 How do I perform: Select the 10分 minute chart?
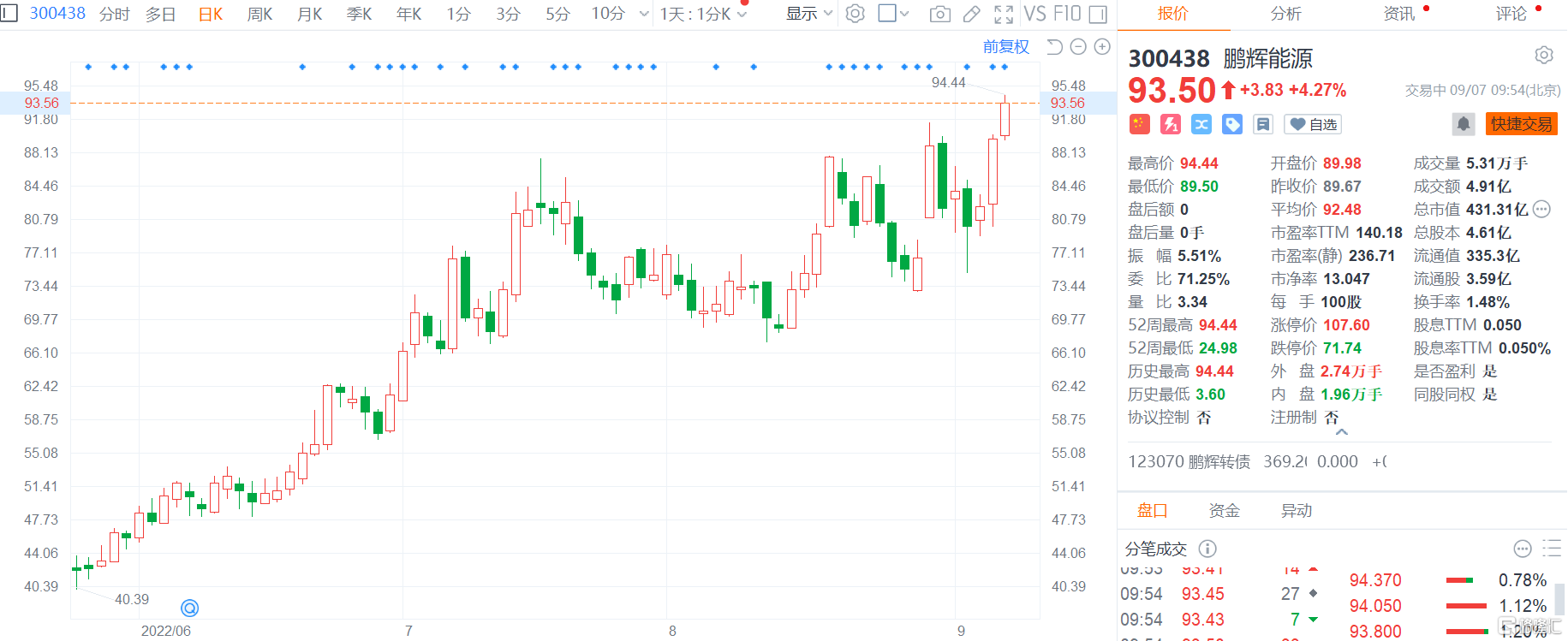[x=608, y=14]
